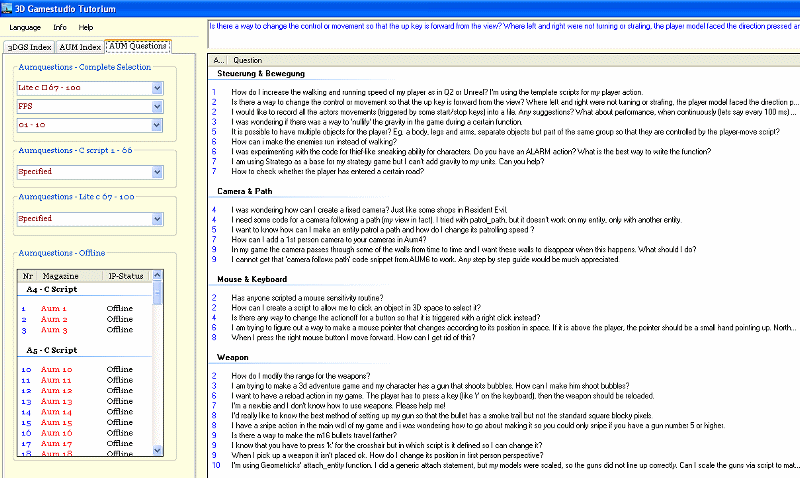Select question about crosshair script definition
800x478 pixels.
[x=387, y=445]
